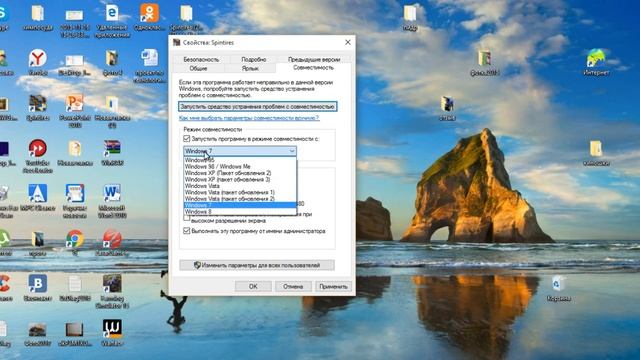Open the Подробно tab

[x=253, y=59]
